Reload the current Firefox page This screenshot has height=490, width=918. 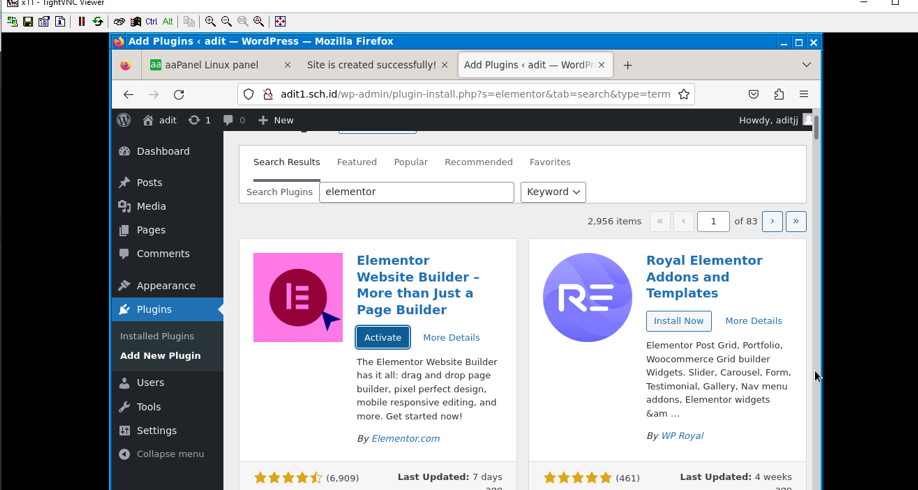pos(179,94)
